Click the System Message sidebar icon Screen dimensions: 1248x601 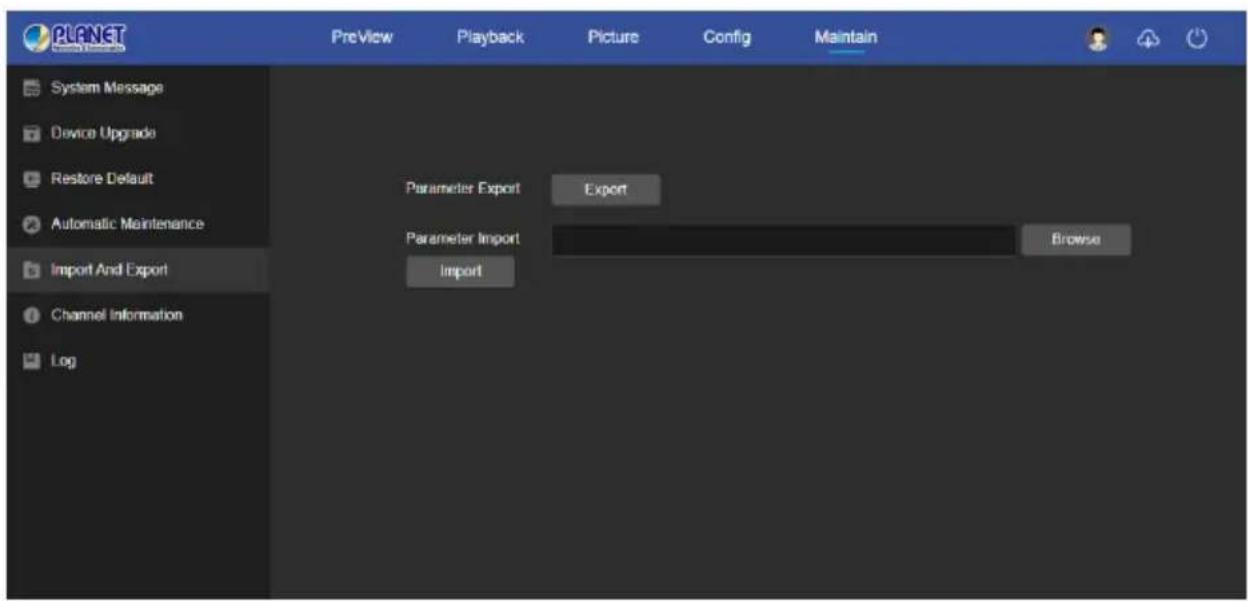coord(31,88)
